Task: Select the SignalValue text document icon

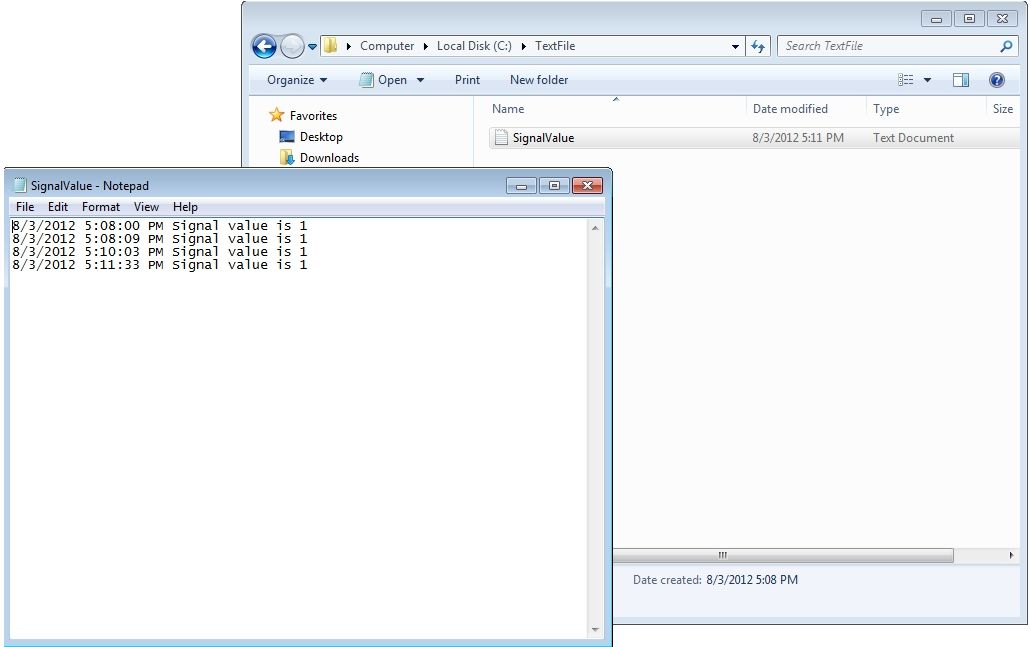Action: 500,137
